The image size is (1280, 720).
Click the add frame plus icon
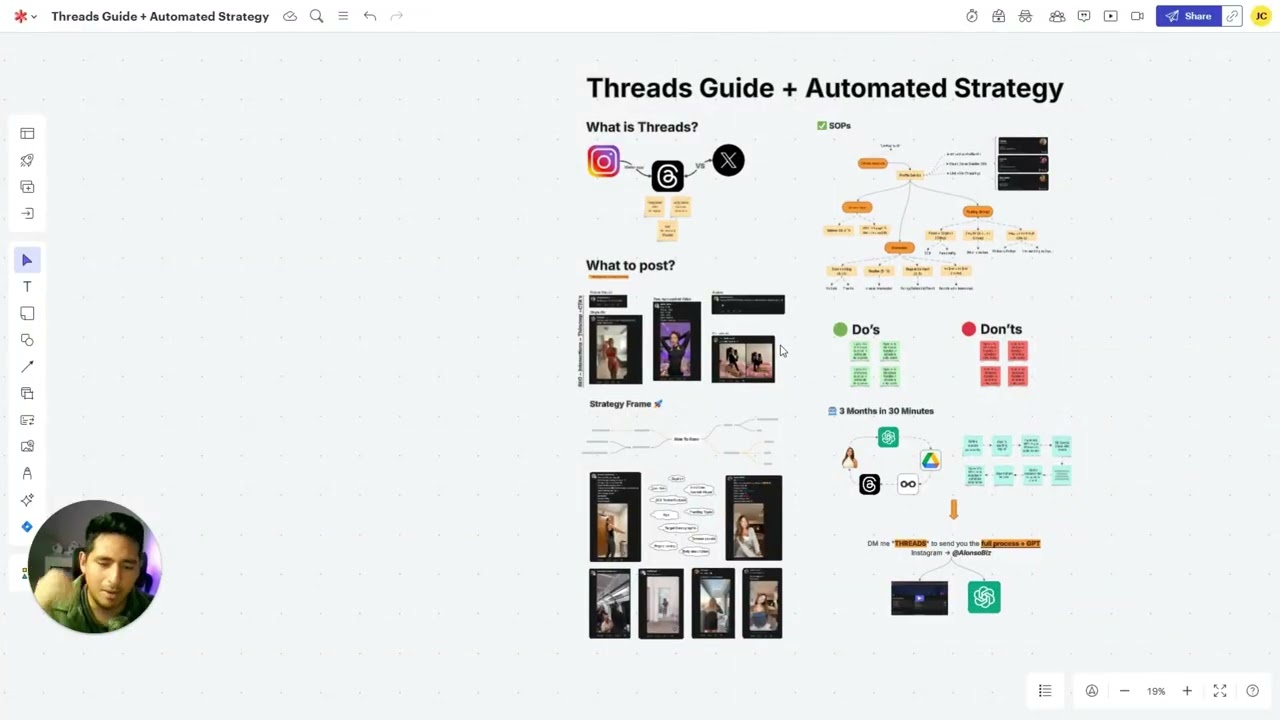point(27,187)
